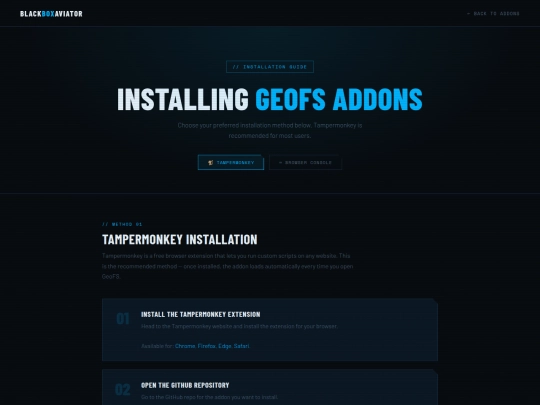Viewport: 540px width, 405px height.
Task: Click Install the Tampermonkey Extension step title
Action: coord(201,314)
